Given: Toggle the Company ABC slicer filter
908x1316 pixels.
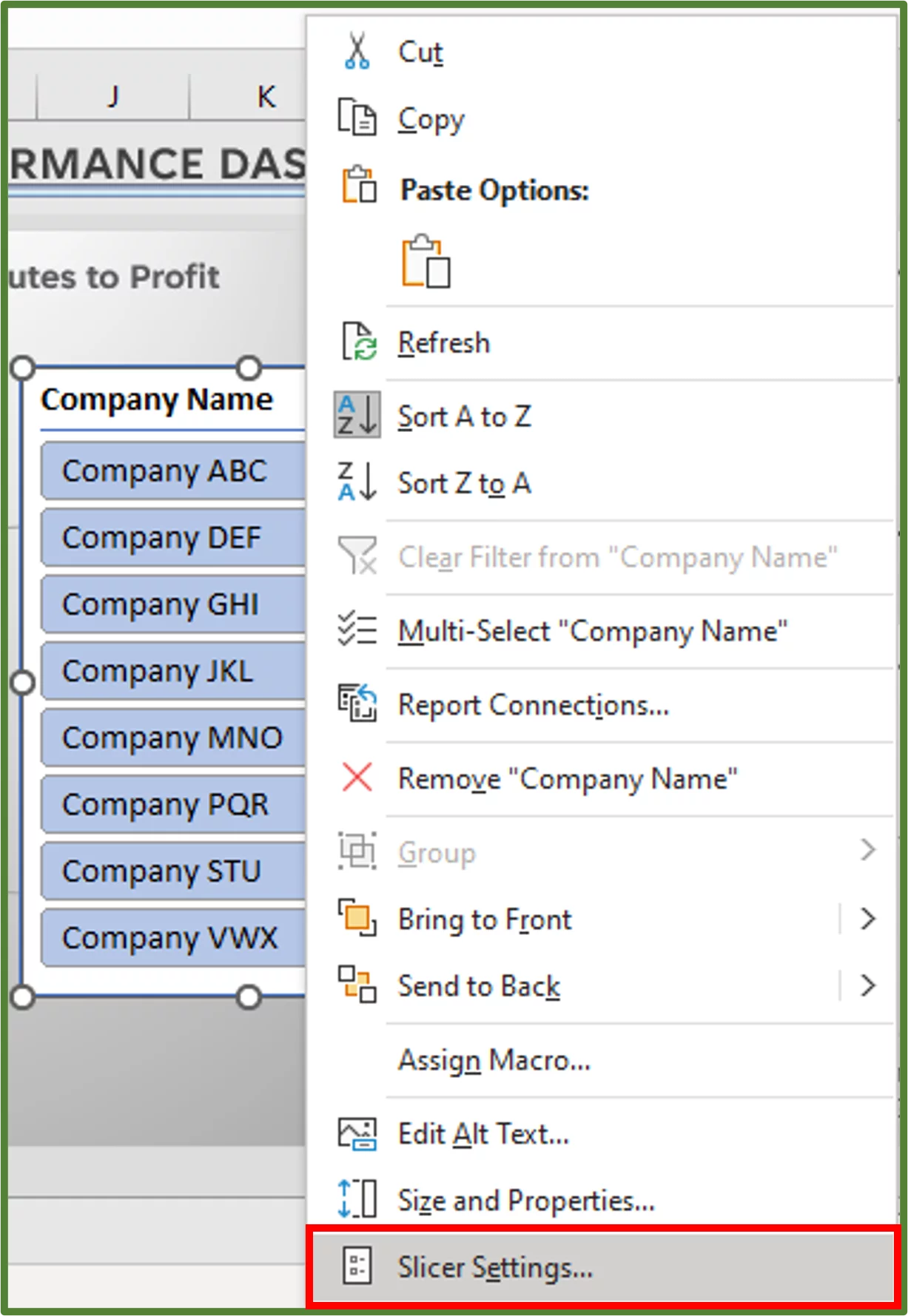Looking at the screenshot, I should point(166,470).
